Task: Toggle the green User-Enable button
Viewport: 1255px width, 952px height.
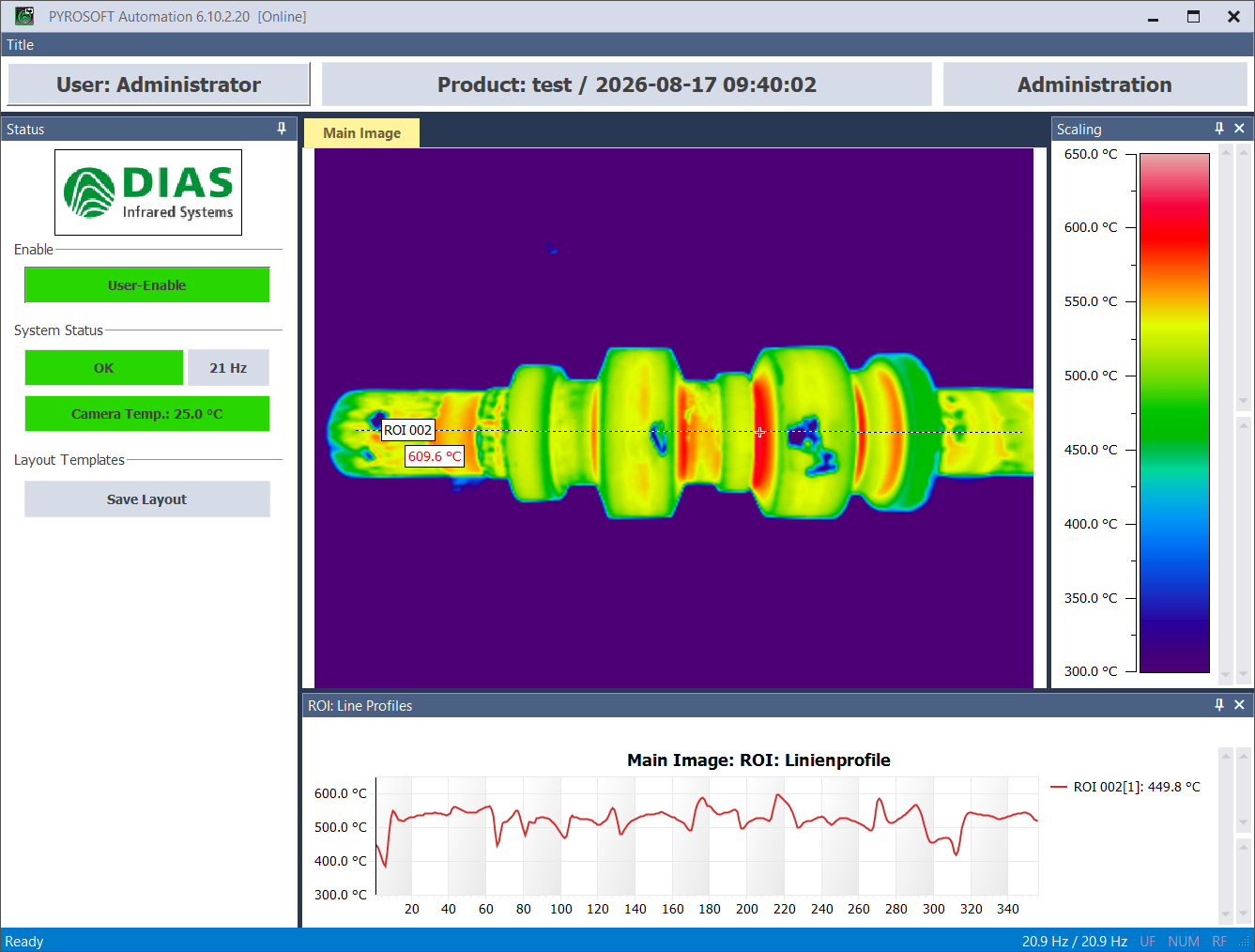Action: [147, 285]
